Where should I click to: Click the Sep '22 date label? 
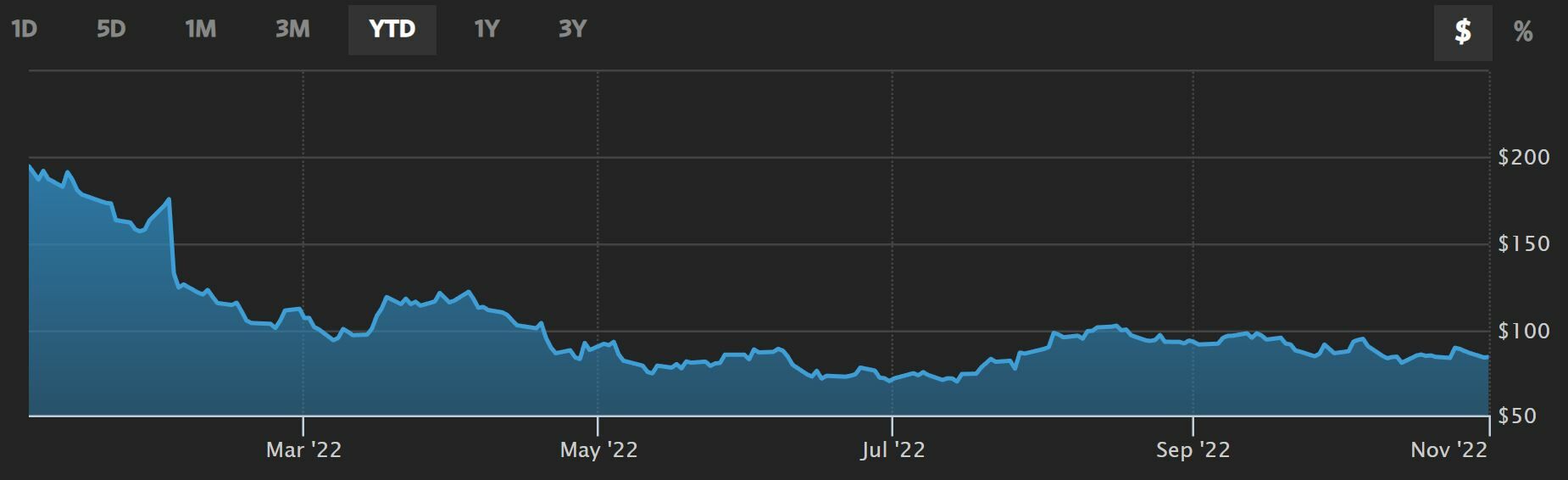tap(1193, 450)
